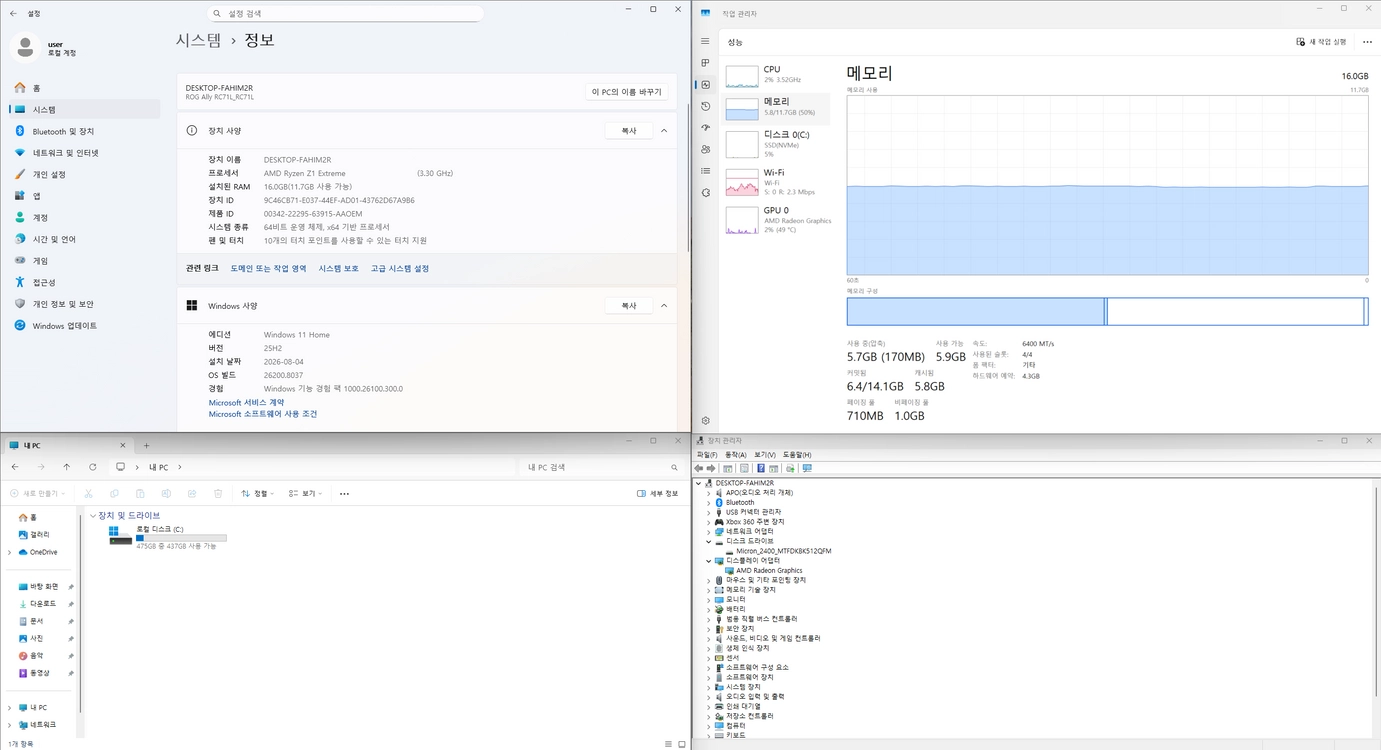1381x750 pixels.
Task: Click the Delete trash icon in File Explorer
Action: (218, 493)
